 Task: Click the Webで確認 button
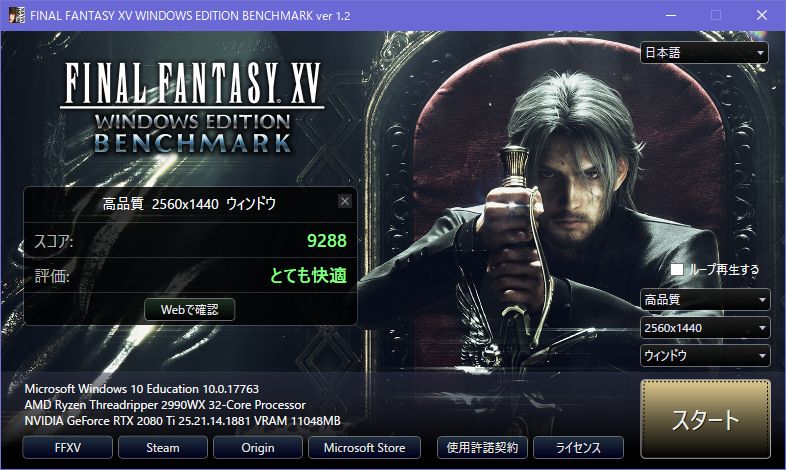(189, 310)
